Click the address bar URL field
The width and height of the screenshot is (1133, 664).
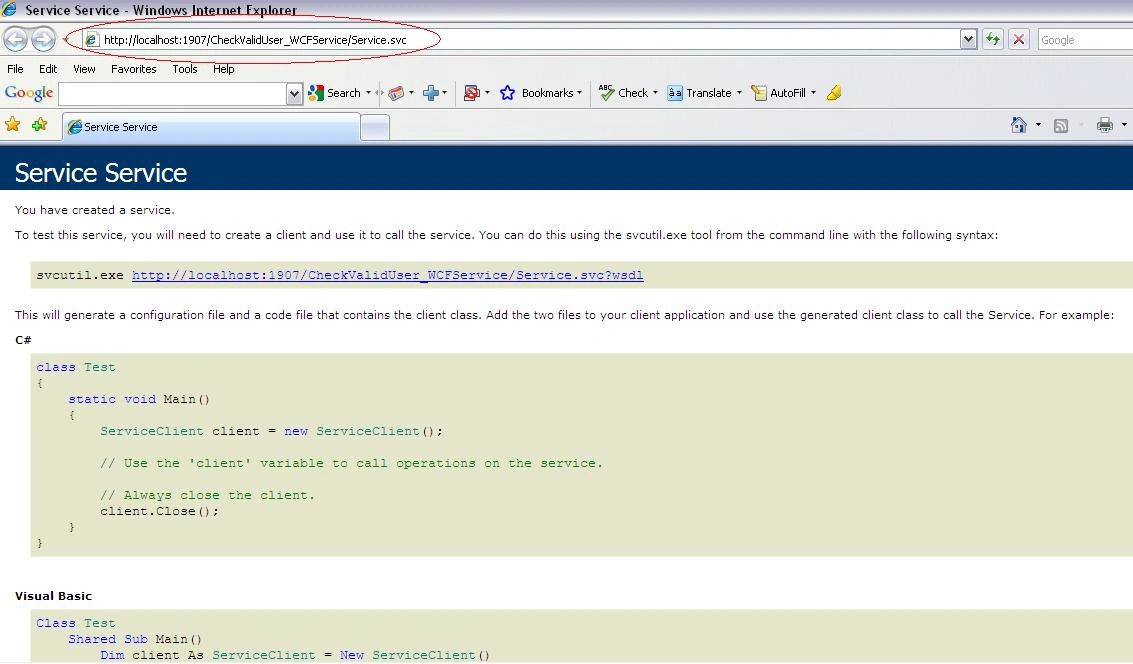(522, 40)
